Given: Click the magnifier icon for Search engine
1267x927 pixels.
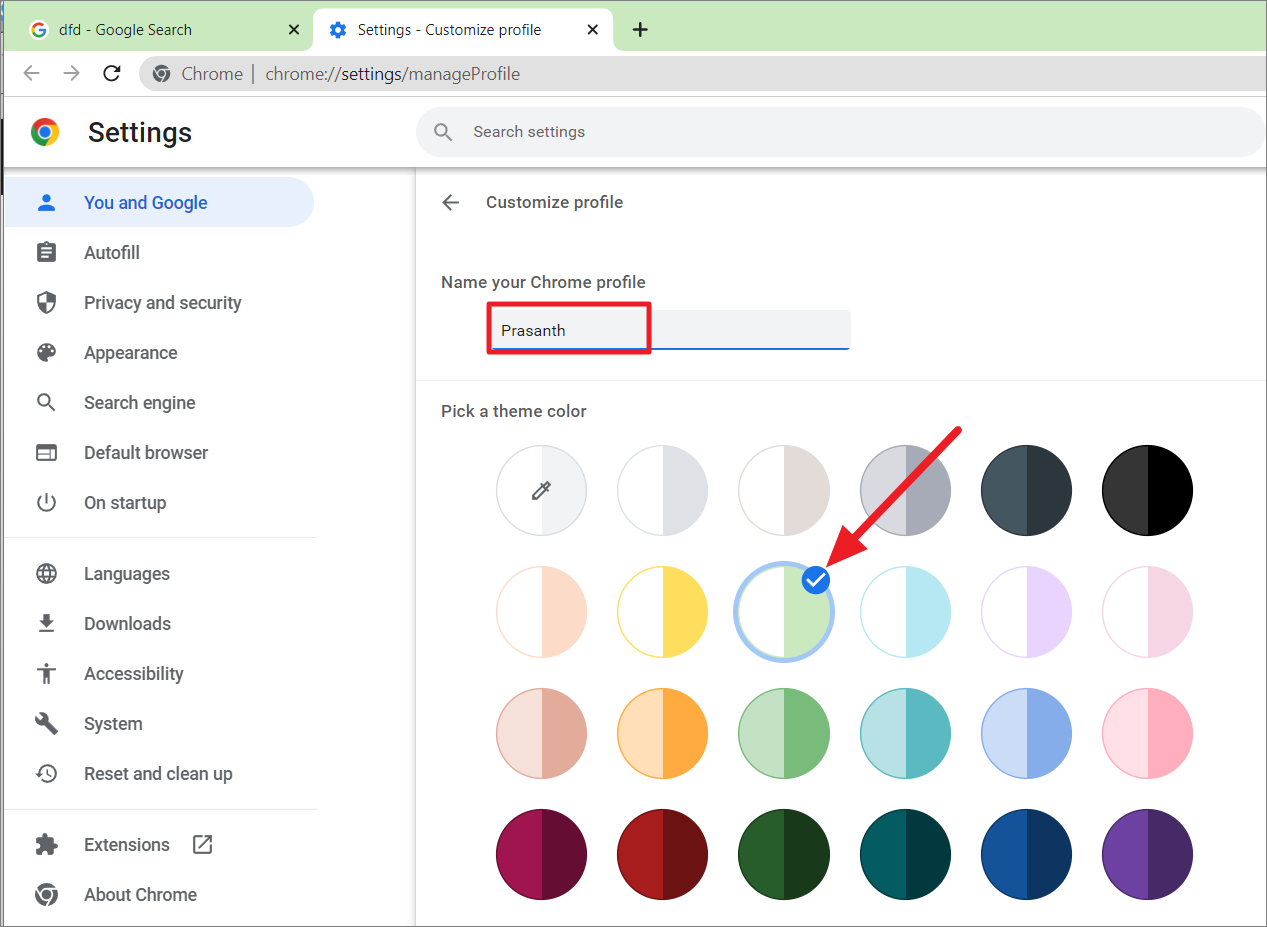Looking at the screenshot, I should click(x=46, y=402).
